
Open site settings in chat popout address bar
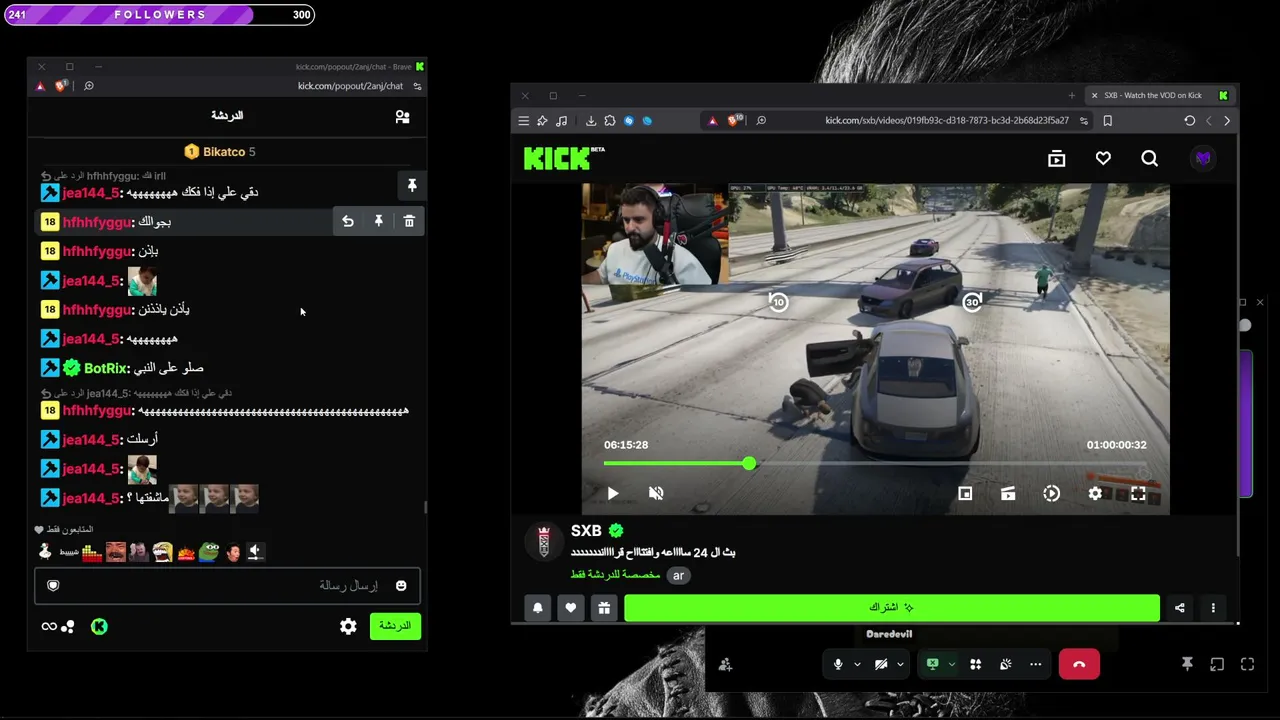coord(417,87)
